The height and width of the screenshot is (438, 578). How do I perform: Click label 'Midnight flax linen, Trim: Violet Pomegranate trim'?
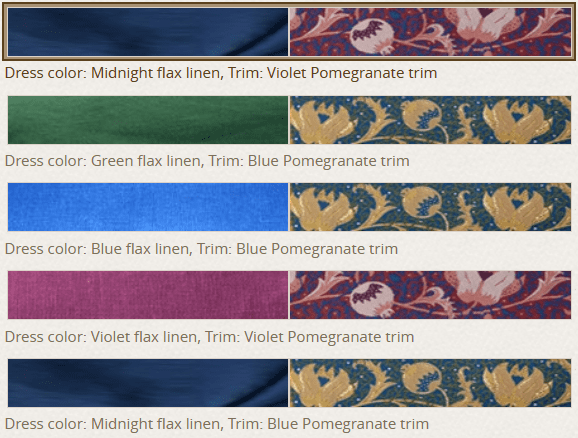264,73
